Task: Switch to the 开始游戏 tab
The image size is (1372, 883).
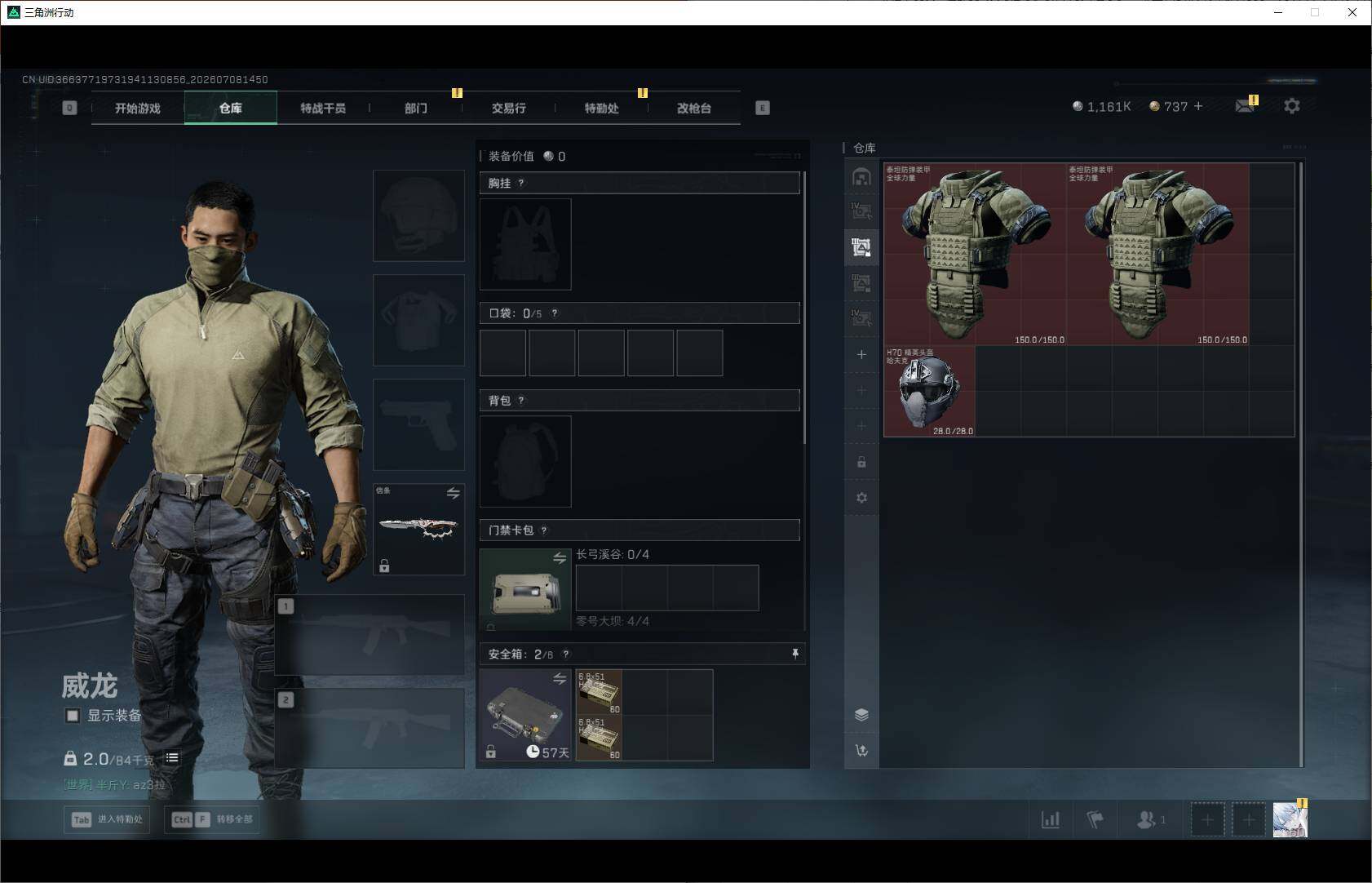Action: click(x=138, y=108)
